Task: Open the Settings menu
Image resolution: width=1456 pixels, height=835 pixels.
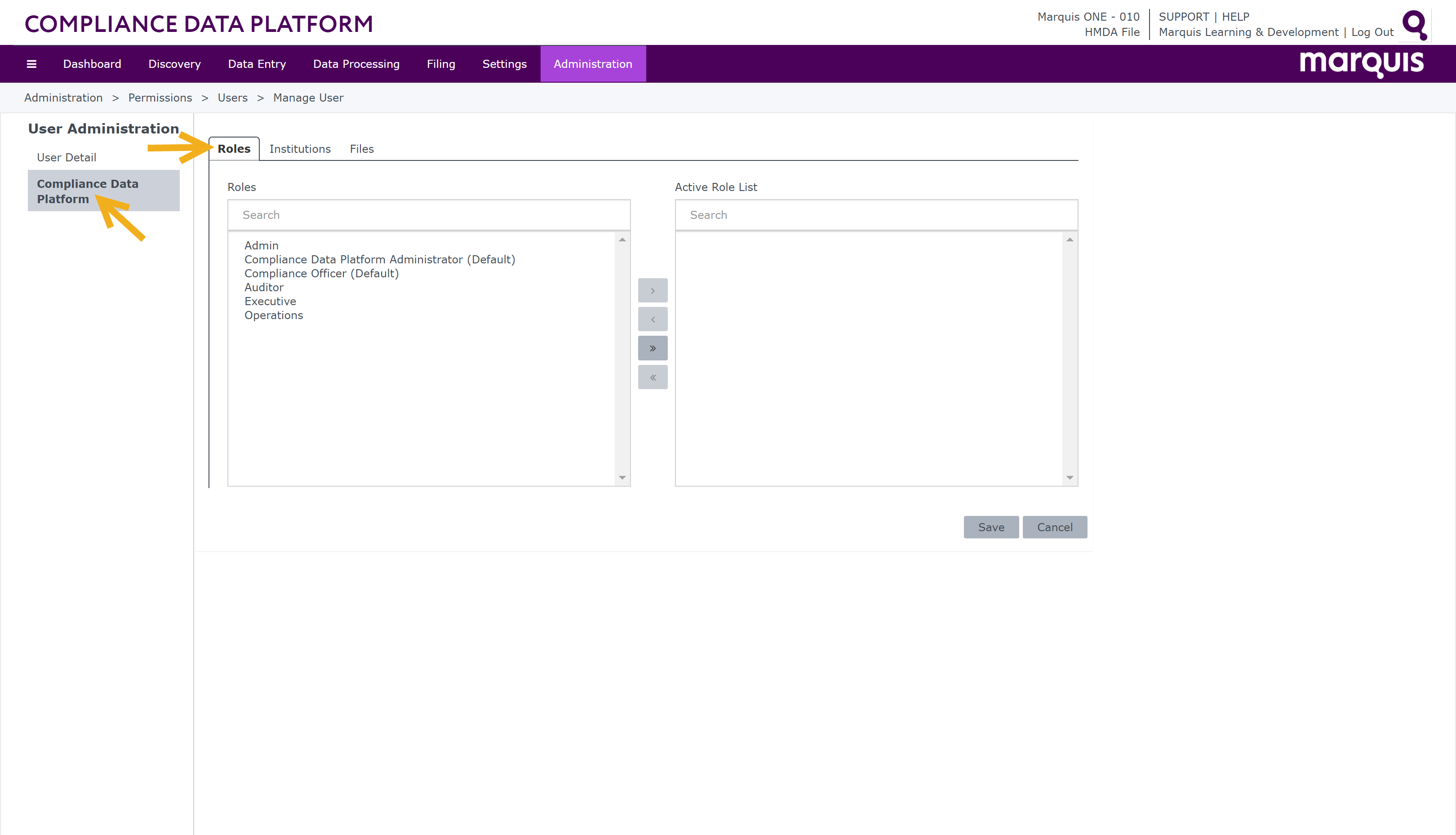Action: (x=505, y=64)
